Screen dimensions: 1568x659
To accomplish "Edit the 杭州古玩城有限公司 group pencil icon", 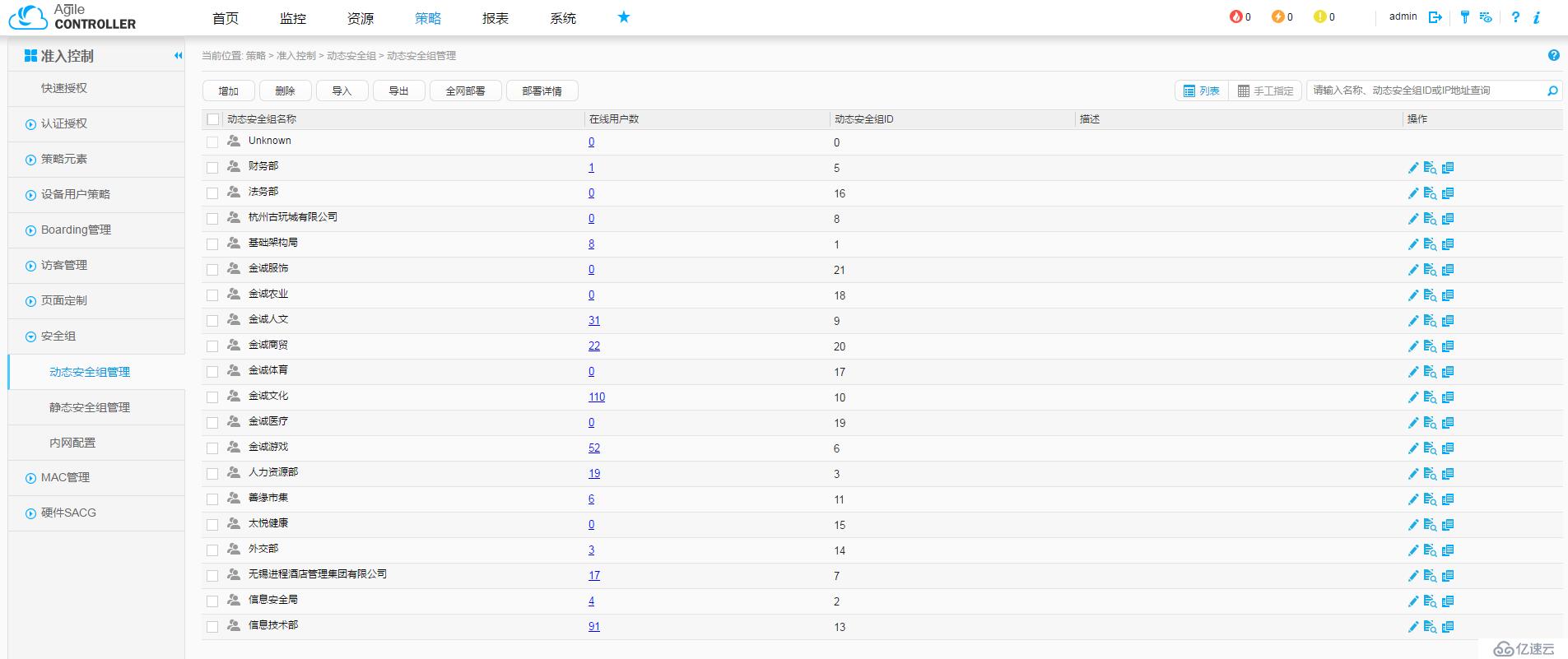I will point(1413,219).
